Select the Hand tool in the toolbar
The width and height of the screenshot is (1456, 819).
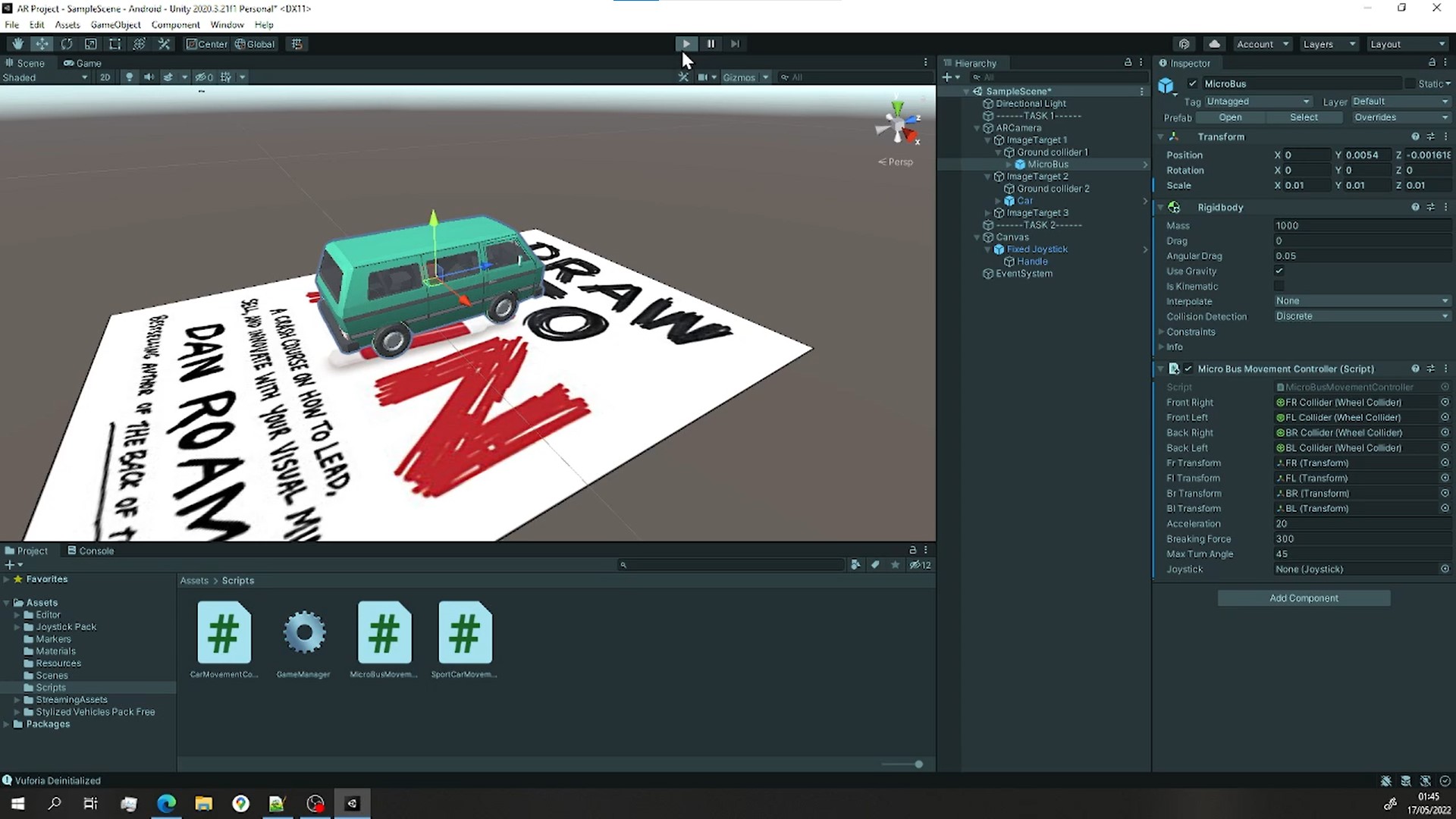(17, 43)
